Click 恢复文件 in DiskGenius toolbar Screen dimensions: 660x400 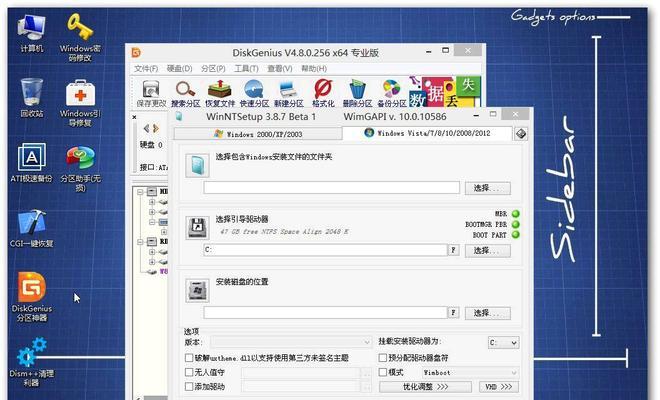[220, 93]
